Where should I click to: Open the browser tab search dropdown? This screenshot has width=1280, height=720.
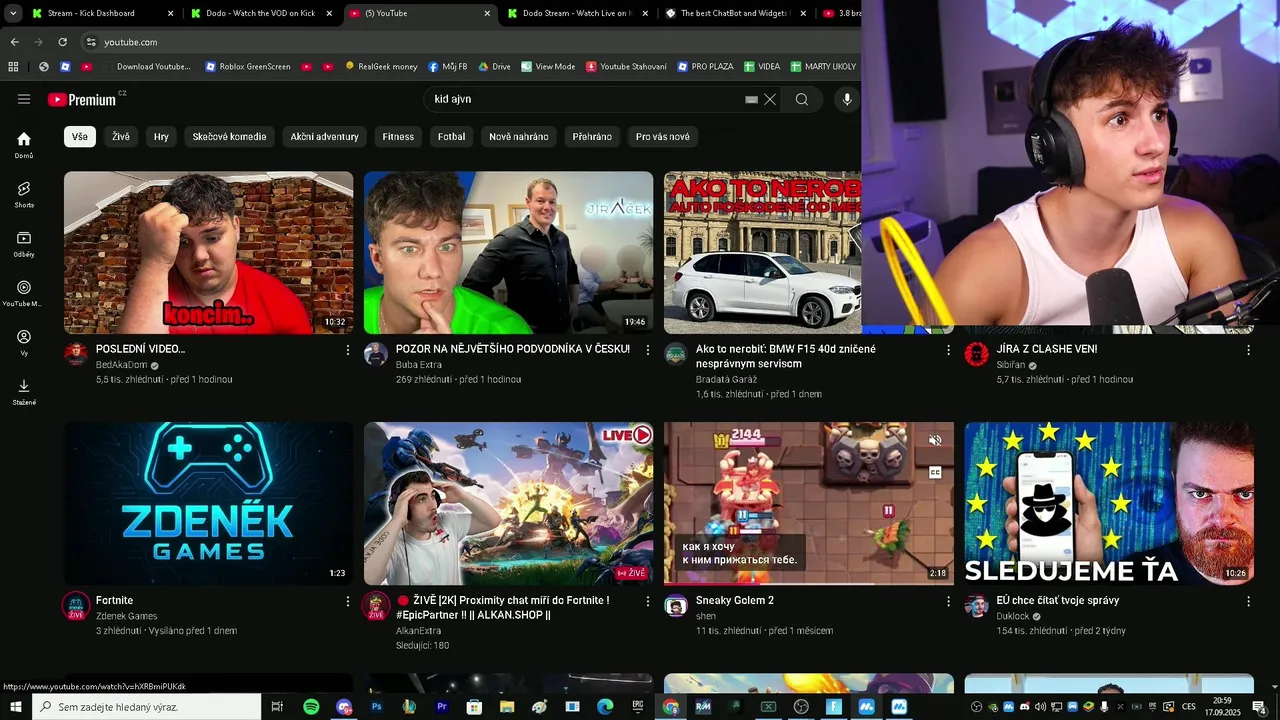click(13, 13)
